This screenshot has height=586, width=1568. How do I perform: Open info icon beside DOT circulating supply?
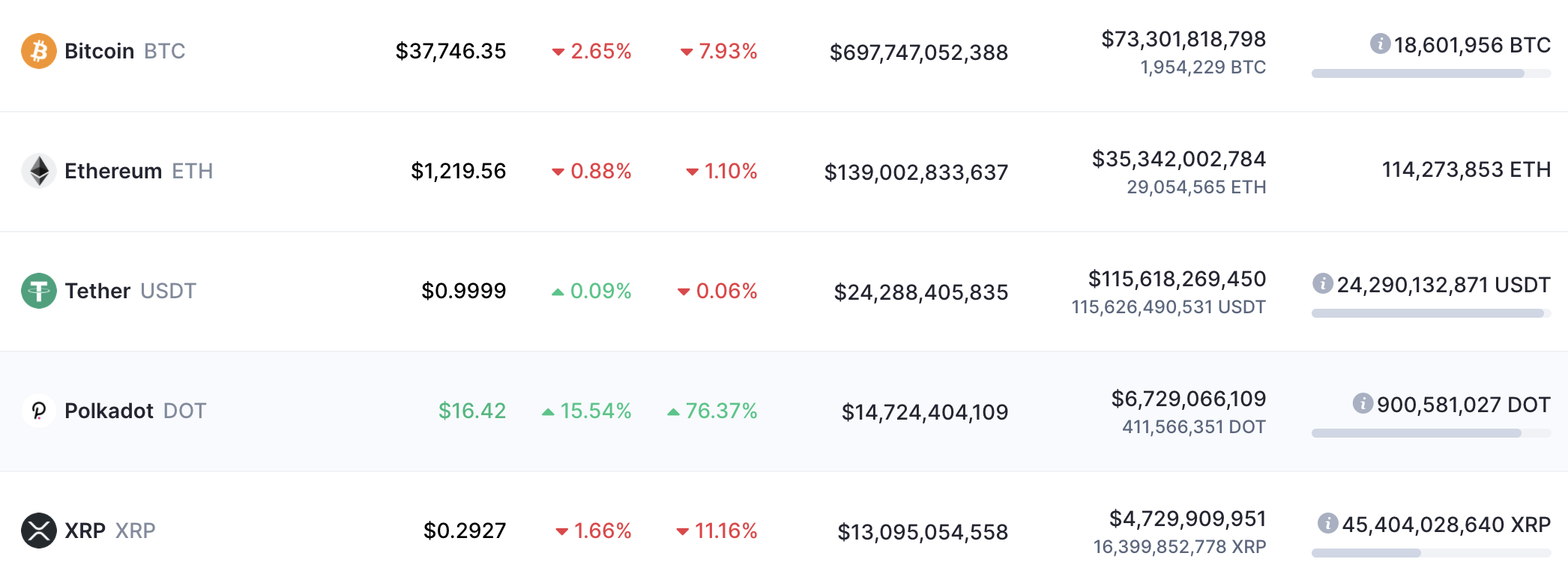click(x=1363, y=403)
